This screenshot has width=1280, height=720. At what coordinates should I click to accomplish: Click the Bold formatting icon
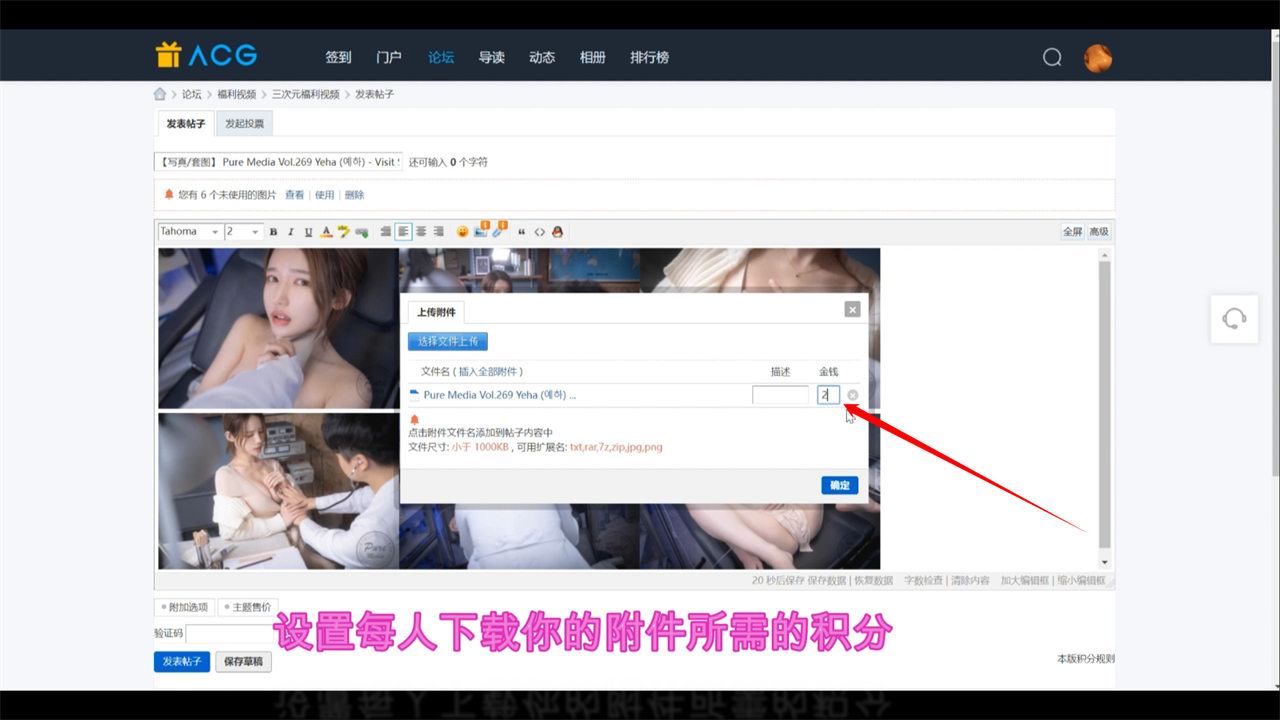click(x=274, y=232)
